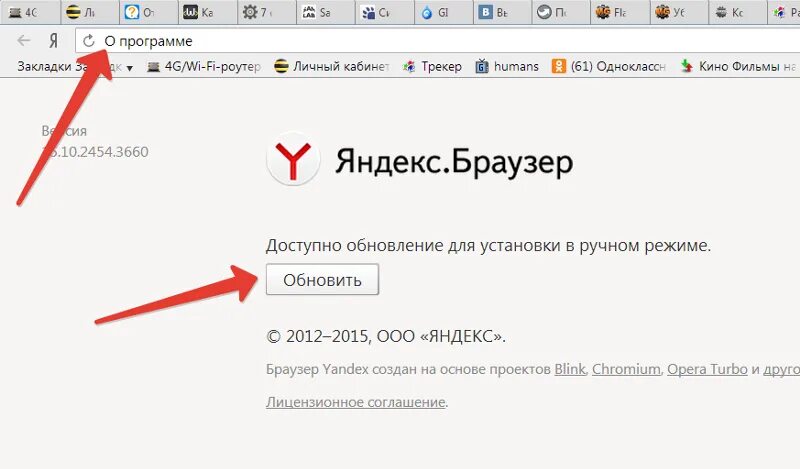Open the Кино Фильмы bookmark
This screenshot has width=800, height=469.
click(x=738, y=66)
